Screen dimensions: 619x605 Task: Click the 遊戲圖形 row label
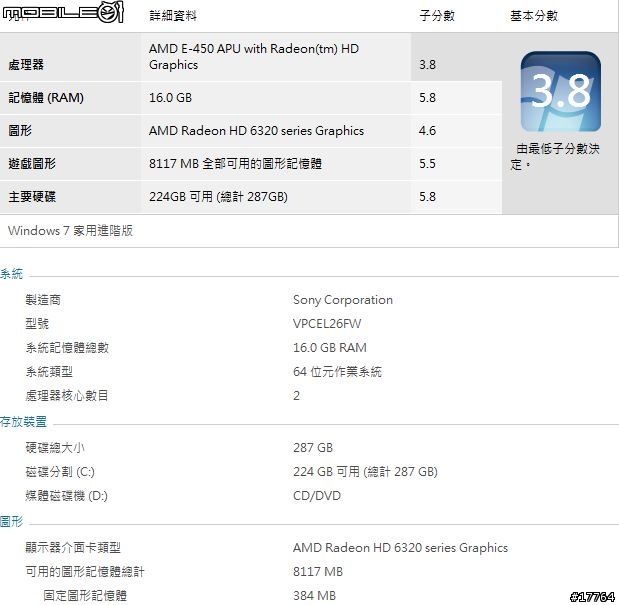click(x=32, y=163)
